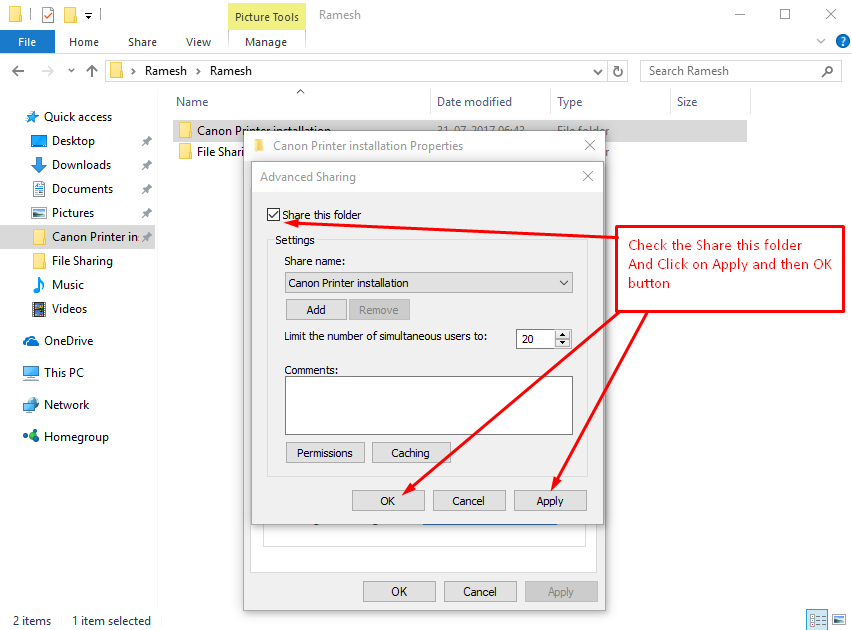
Task: Open recent locations dropdown beside navigation arrows
Action: pos(70,71)
